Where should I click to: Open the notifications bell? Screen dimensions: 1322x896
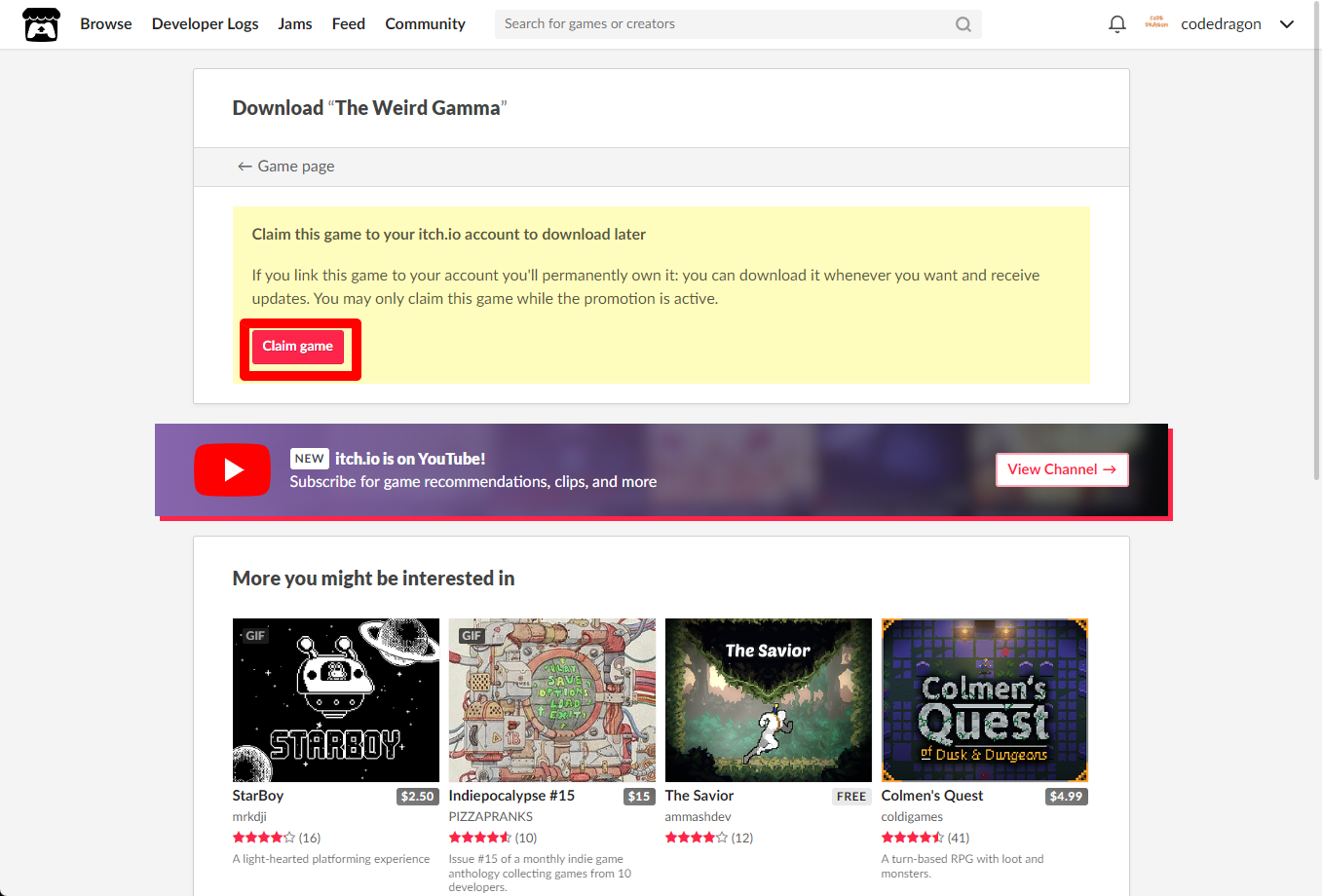point(1117,24)
